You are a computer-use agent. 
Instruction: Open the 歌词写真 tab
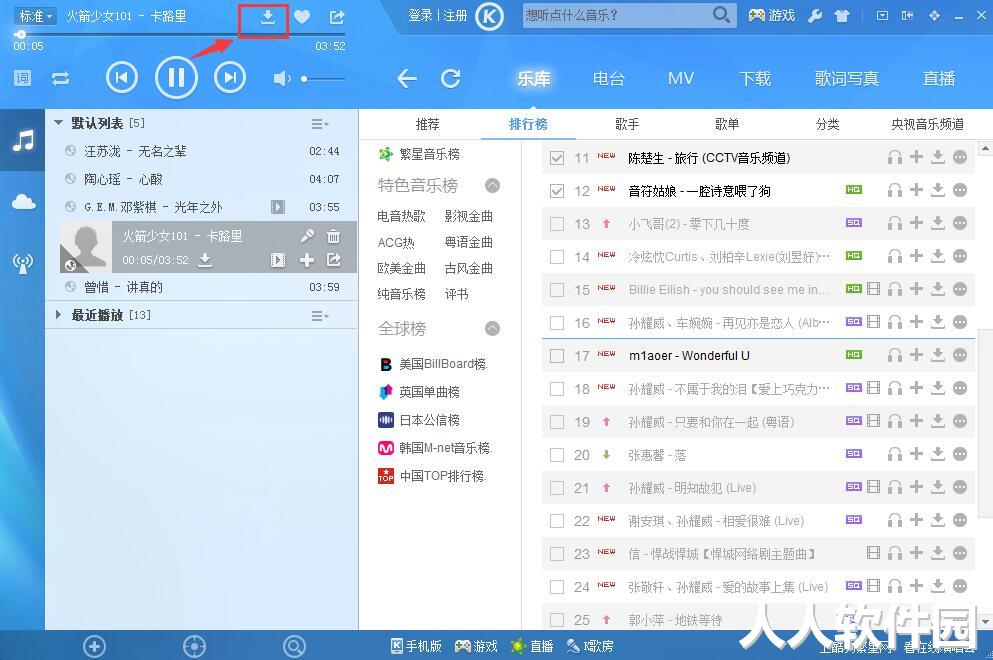click(x=846, y=79)
